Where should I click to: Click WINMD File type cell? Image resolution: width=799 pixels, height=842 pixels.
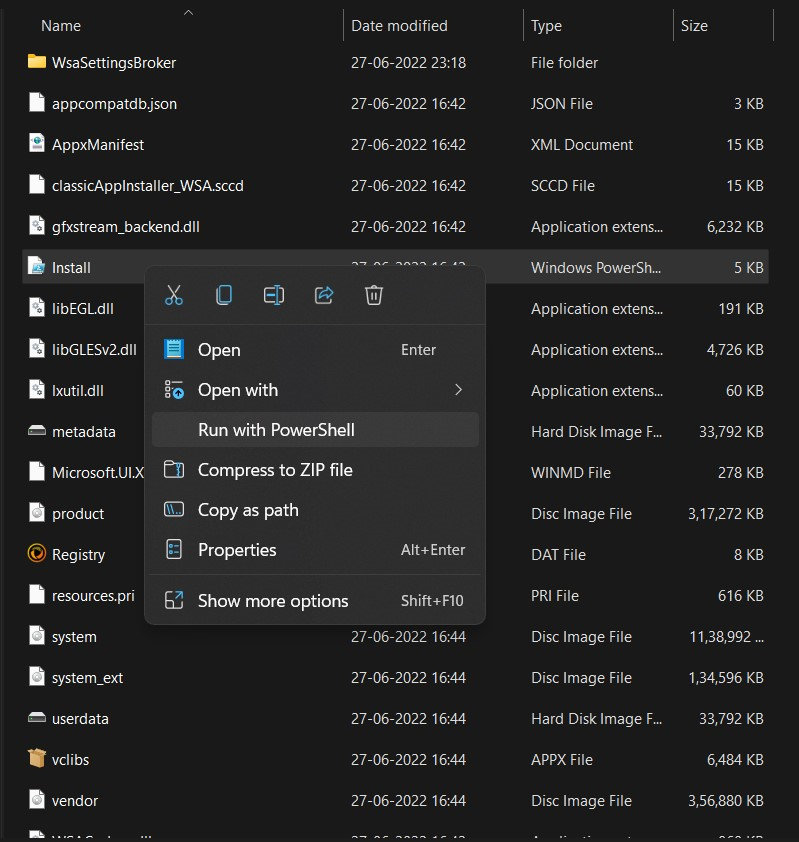pos(571,473)
